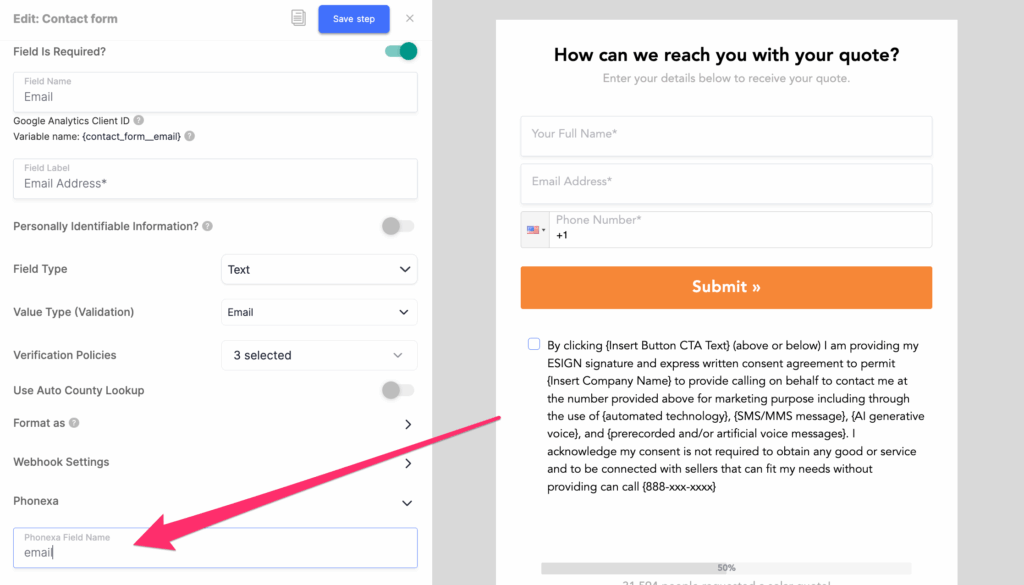Collapse the Phonexa section
The image size is (1024, 585).
pos(406,501)
